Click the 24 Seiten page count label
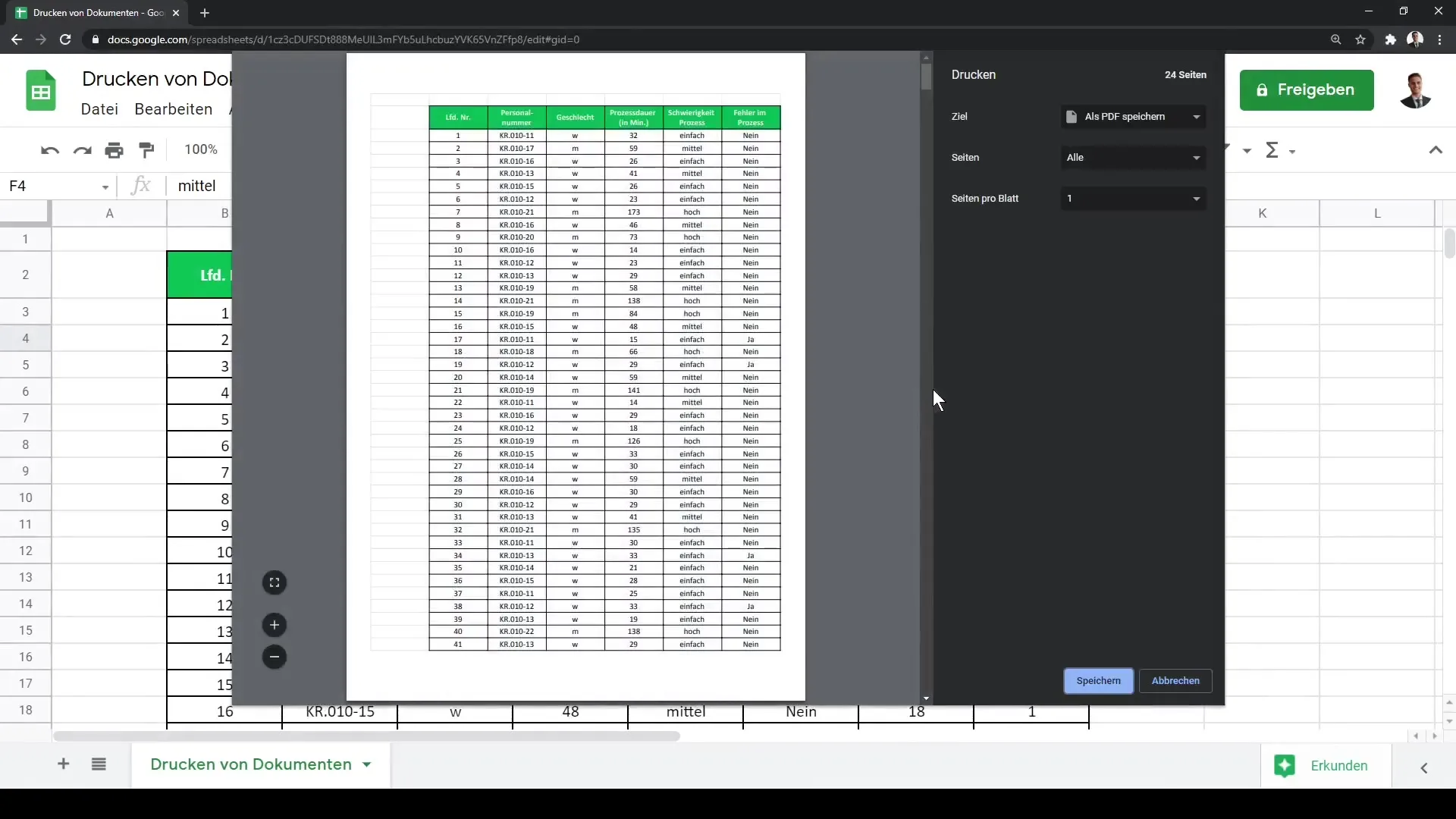The height and width of the screenshot is (819, 1456). point(1185,75)
